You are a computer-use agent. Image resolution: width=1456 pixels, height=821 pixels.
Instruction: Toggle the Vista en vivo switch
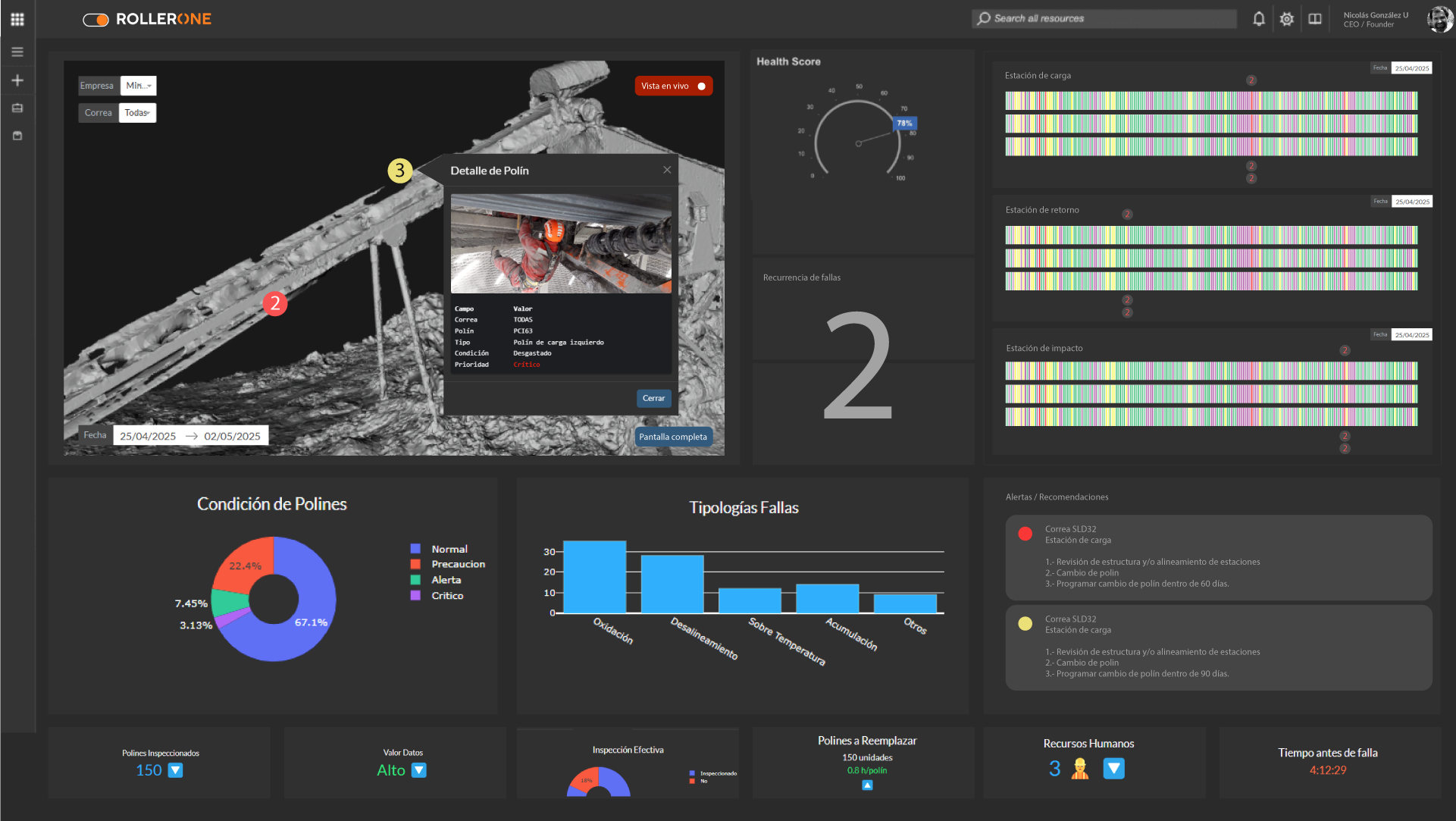click(700, 86)
